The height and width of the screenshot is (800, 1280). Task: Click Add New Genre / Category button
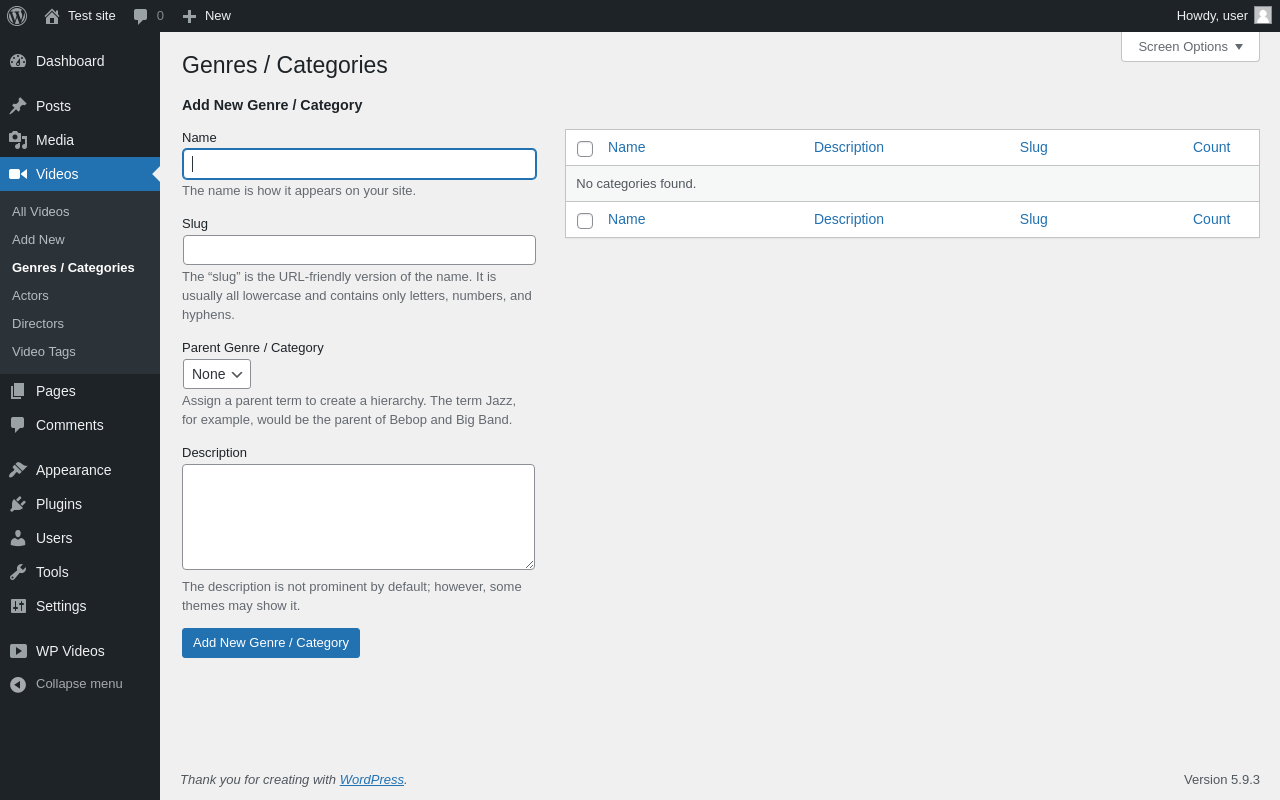pos(271,643)
